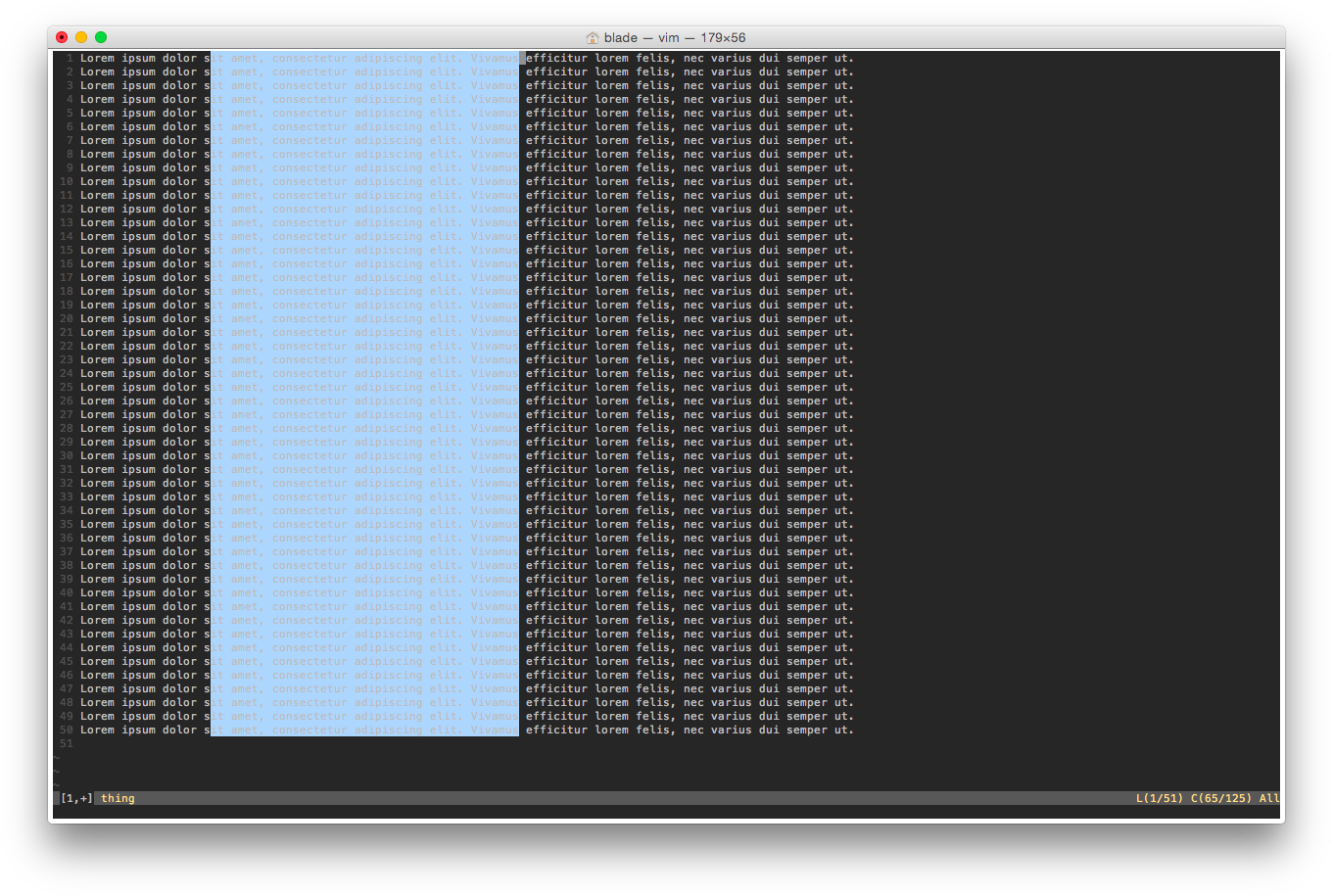Click line number 25 in the gutter
This screenshot has height=896, width=1332.
click(66, 387)
